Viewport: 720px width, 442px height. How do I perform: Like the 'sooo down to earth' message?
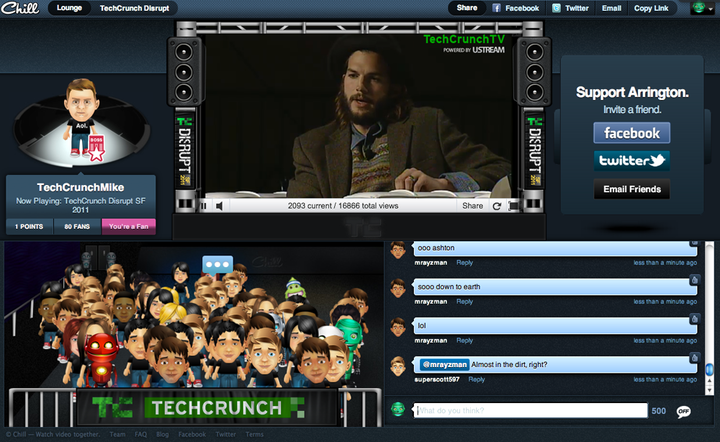tap(694, 280)
